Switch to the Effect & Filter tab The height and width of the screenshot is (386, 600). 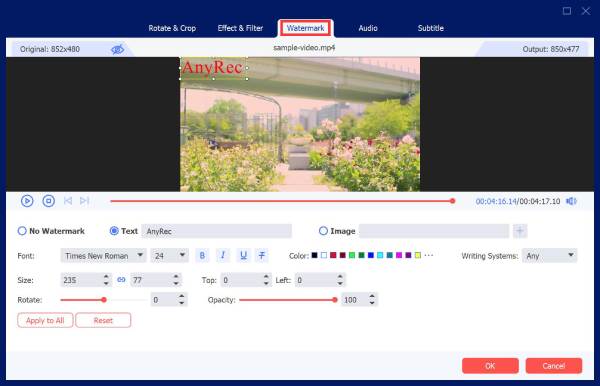[x=240, y=28]
